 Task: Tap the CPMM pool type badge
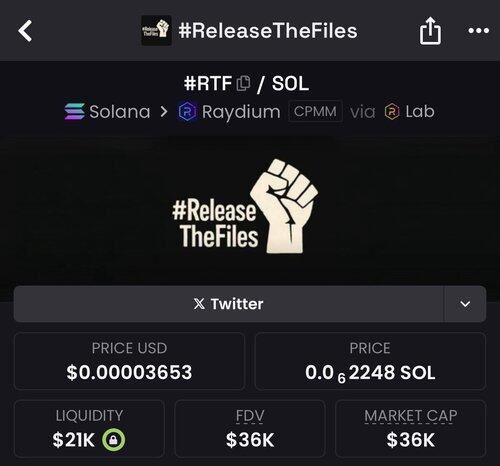click(315, 111)
